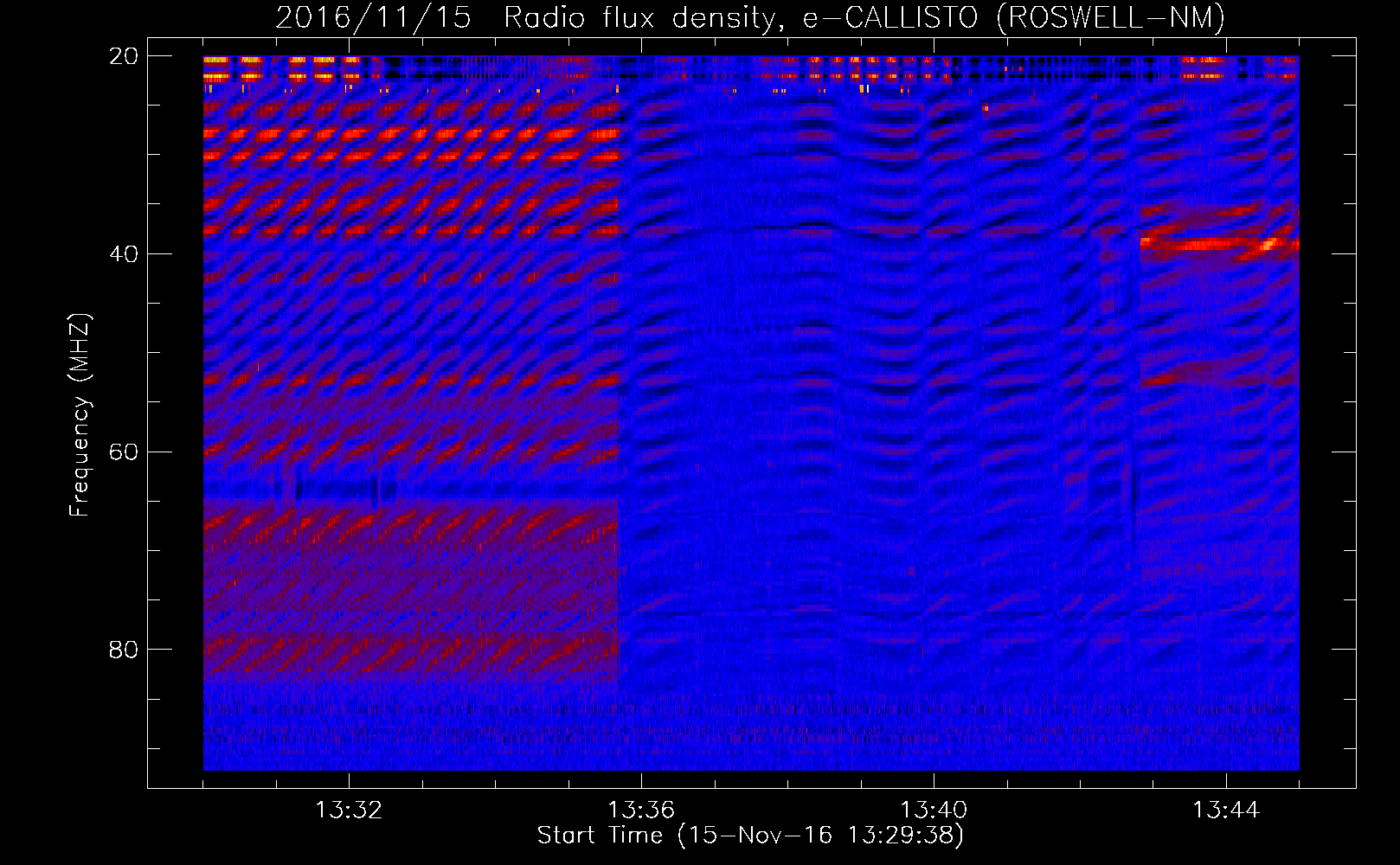Click the 13:32 time tick label
Image resolution: width=1400 pixels, height=865 pixels.
point(349,811)
